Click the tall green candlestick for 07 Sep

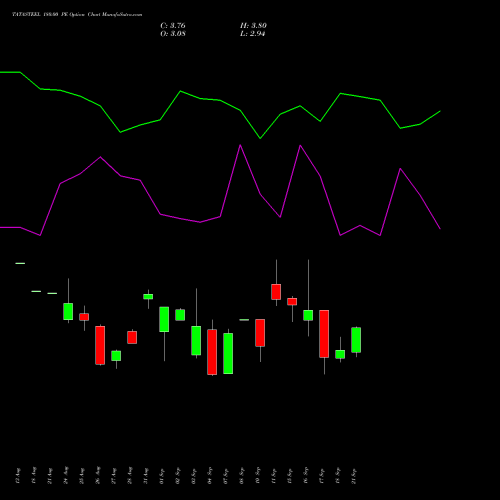228,353
